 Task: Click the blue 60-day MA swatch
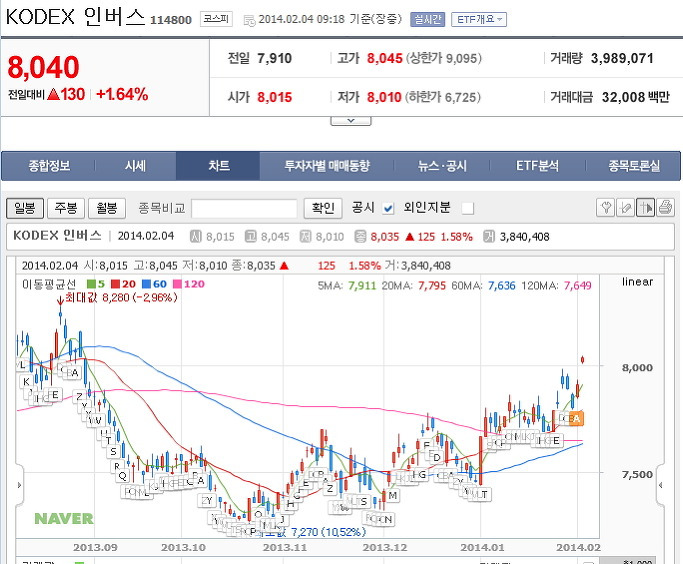(x=146, y=284)
